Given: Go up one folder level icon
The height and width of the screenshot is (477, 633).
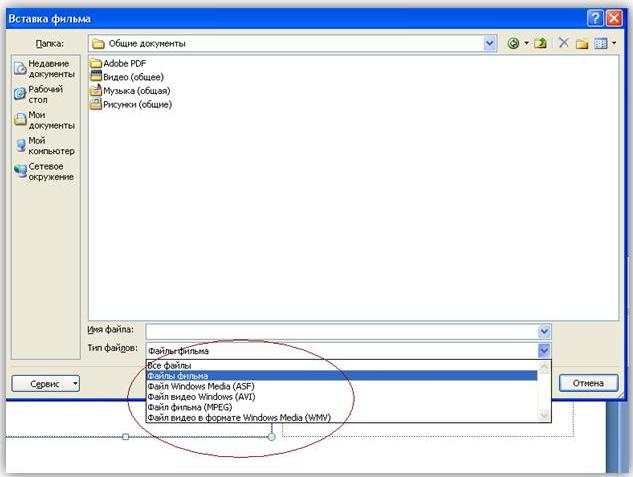Looking at the screenshot, I should [x=540, y=43].
